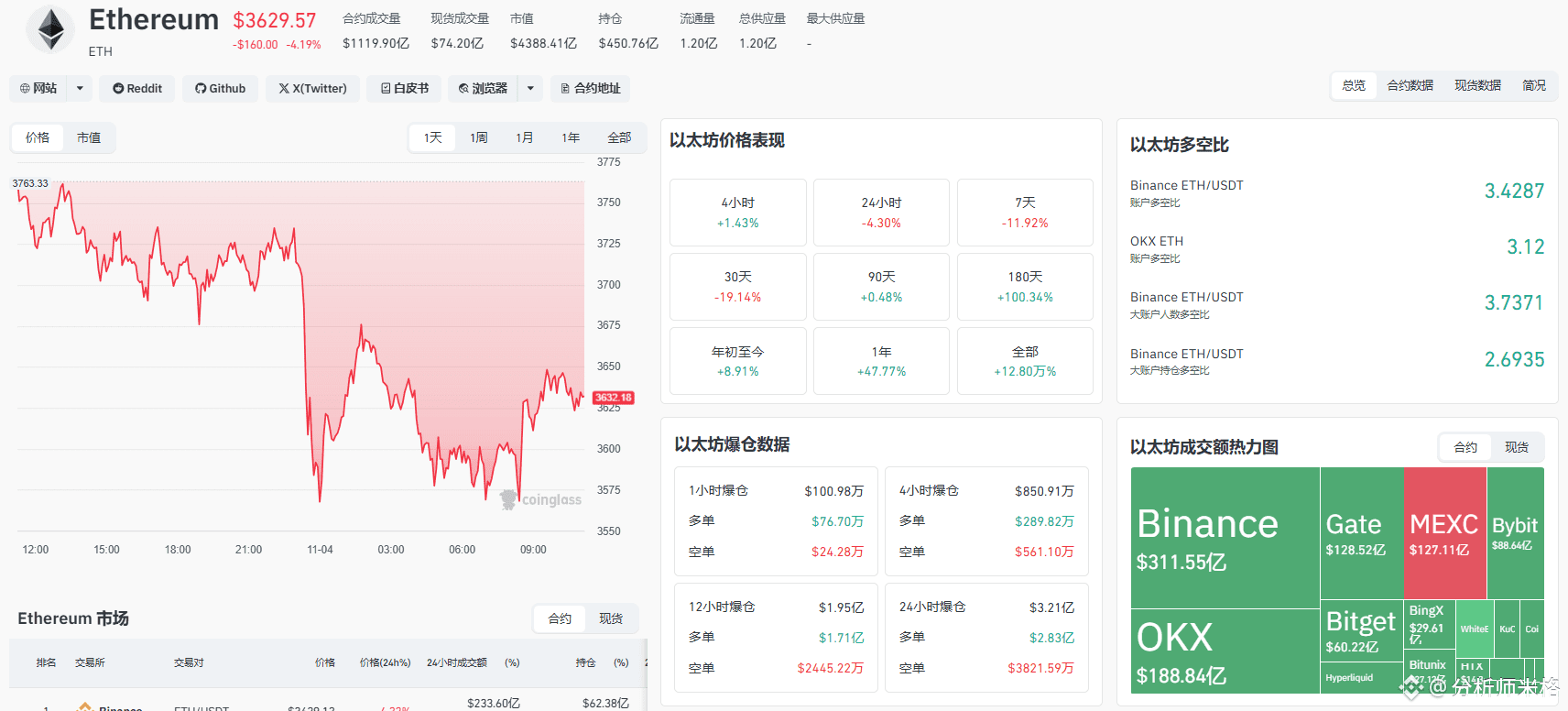The image size is (1568, 711).
Task: Open the 网站 website link
Action: [38, 88]
